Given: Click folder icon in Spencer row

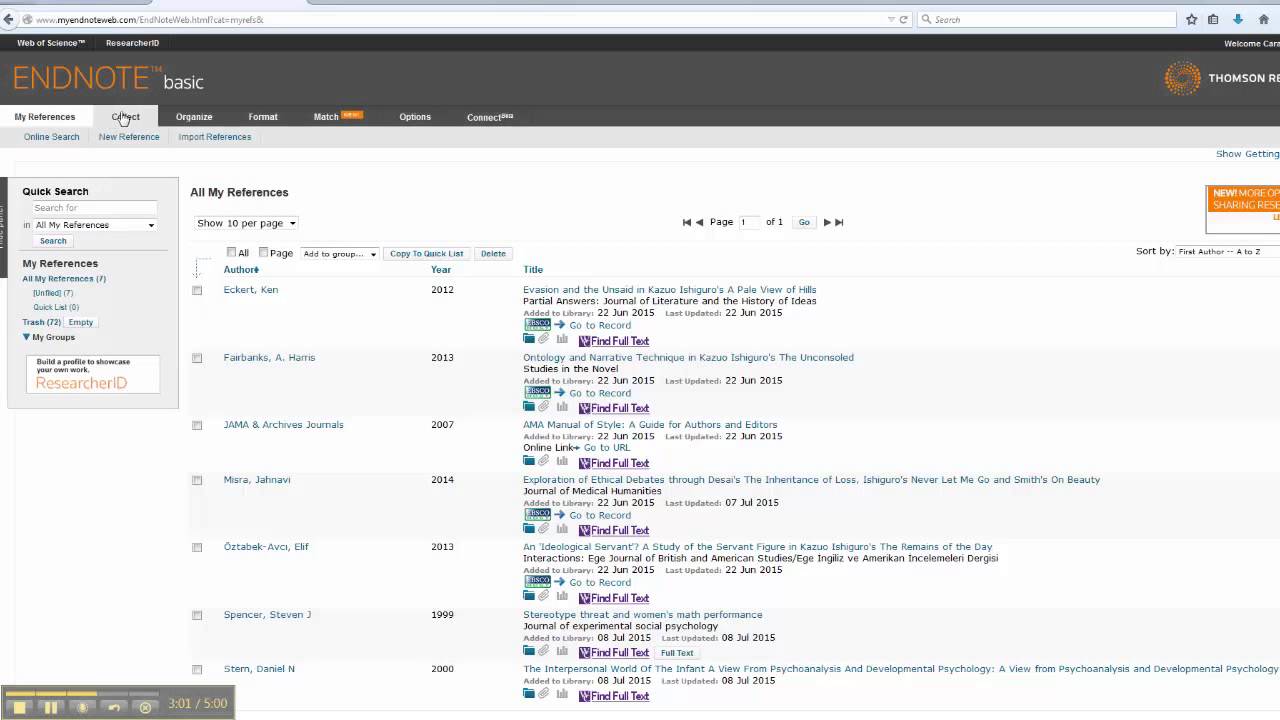Looking at the screenshot, I should point(529,651).
